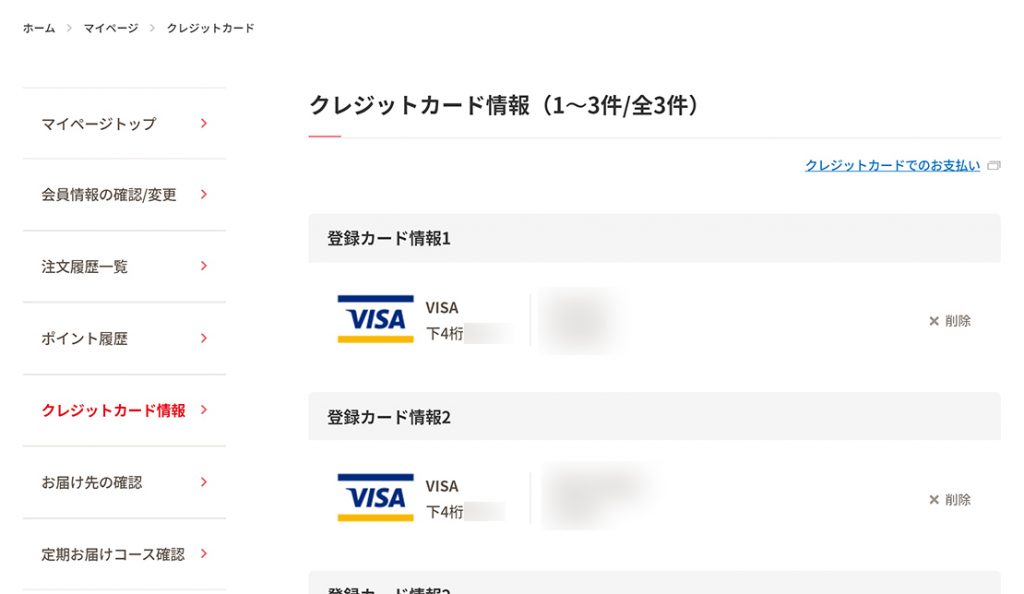Click the arrow next to 定期お届けコース確認

coord(204,554)
